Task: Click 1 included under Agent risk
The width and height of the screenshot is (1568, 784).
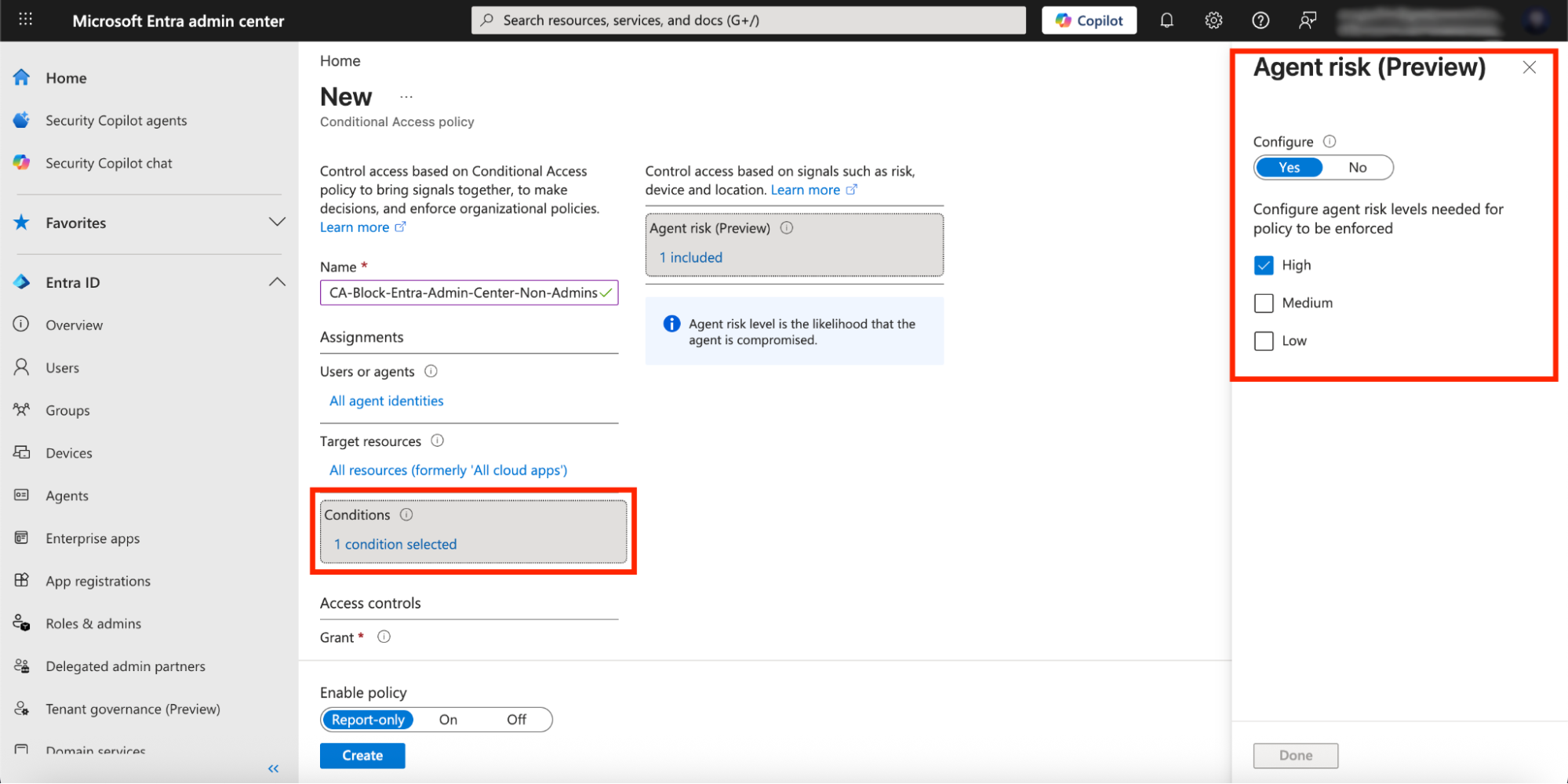Action: [x=691, y=257]
